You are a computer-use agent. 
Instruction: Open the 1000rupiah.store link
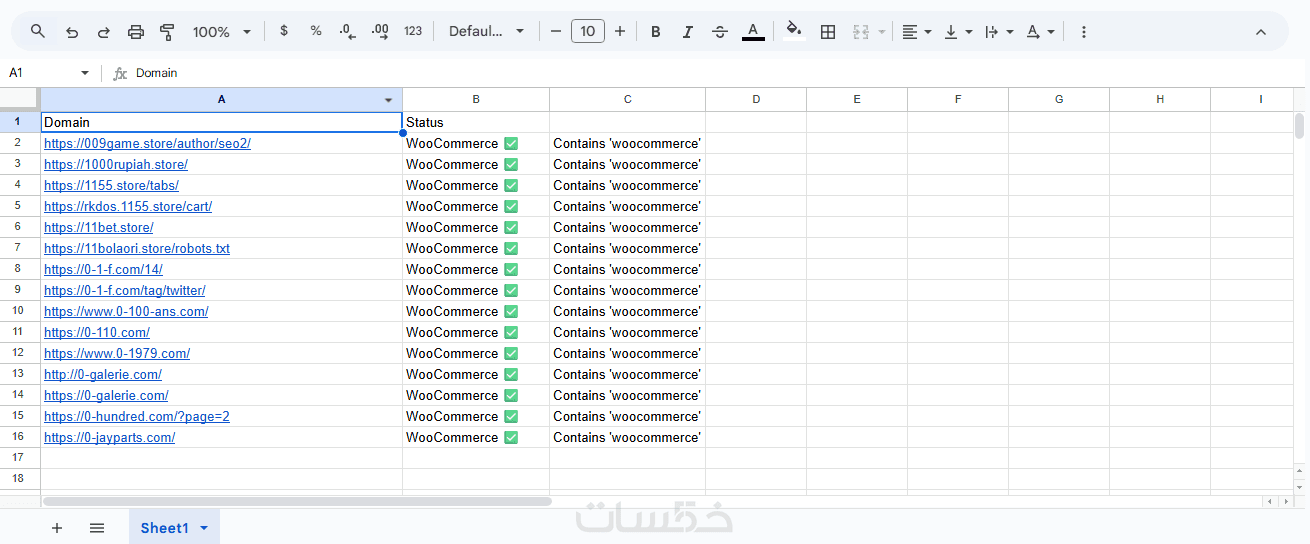(x=116, y=164)
